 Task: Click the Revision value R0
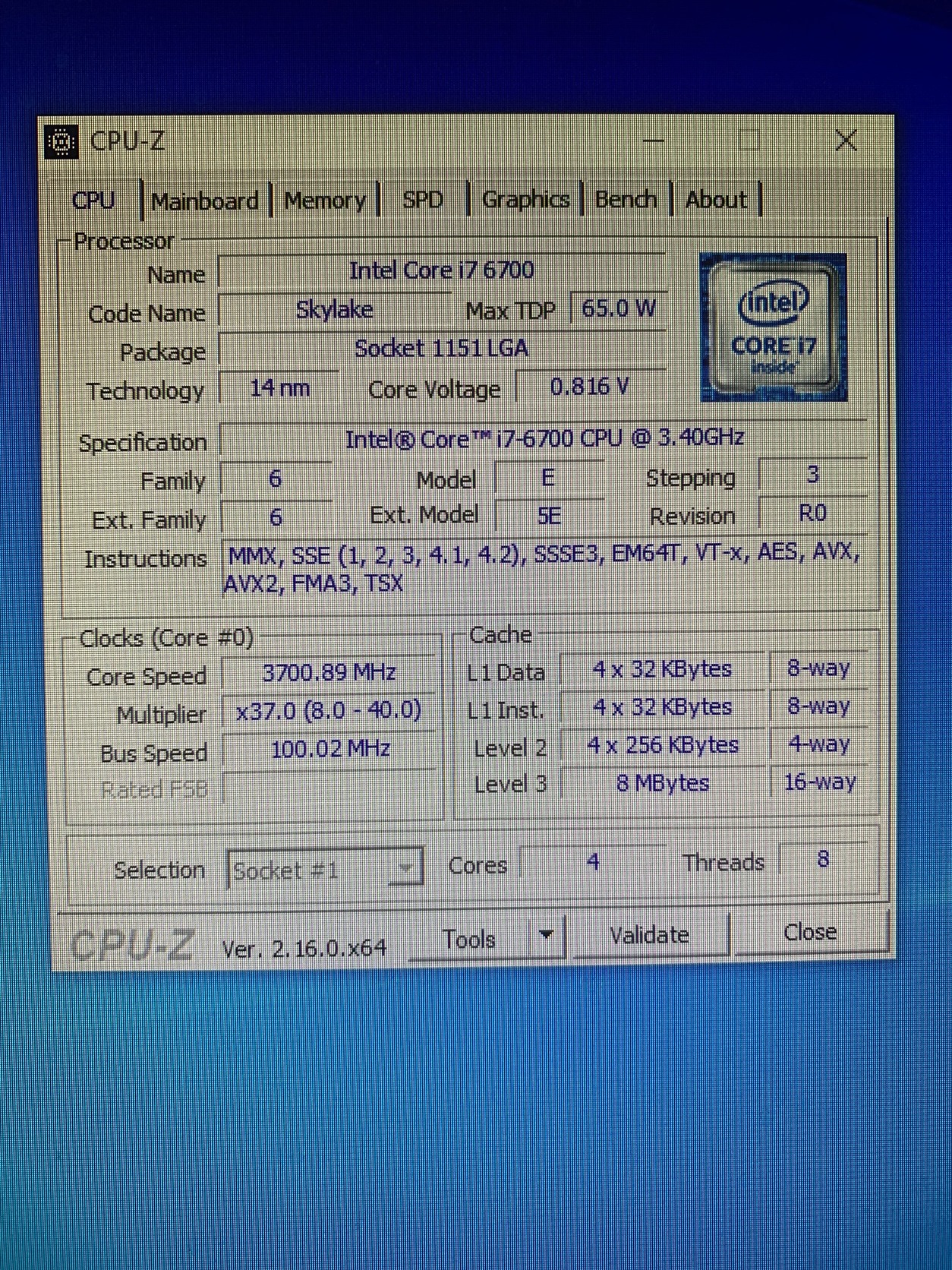[812, 513]
